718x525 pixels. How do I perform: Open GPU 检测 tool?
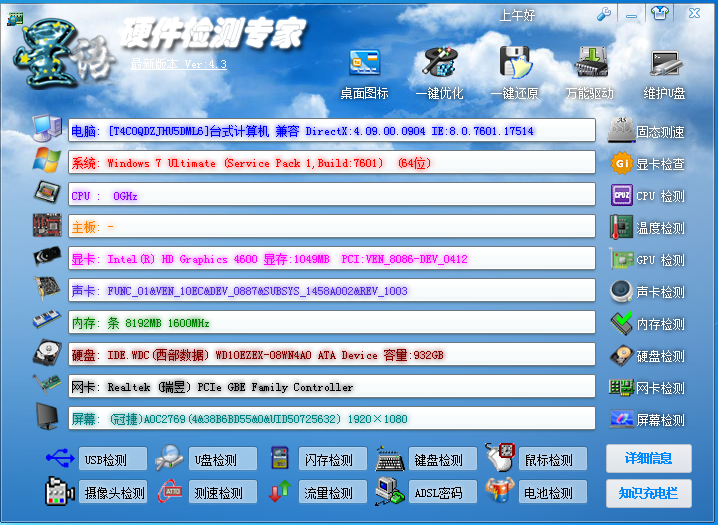tap(647, 260)
